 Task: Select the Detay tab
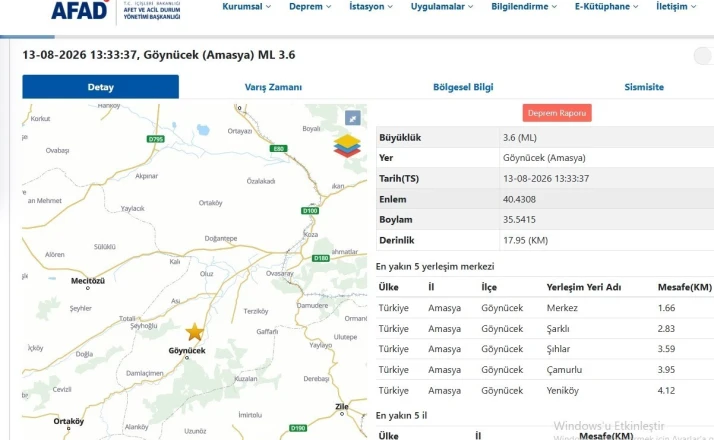point(101,87)
